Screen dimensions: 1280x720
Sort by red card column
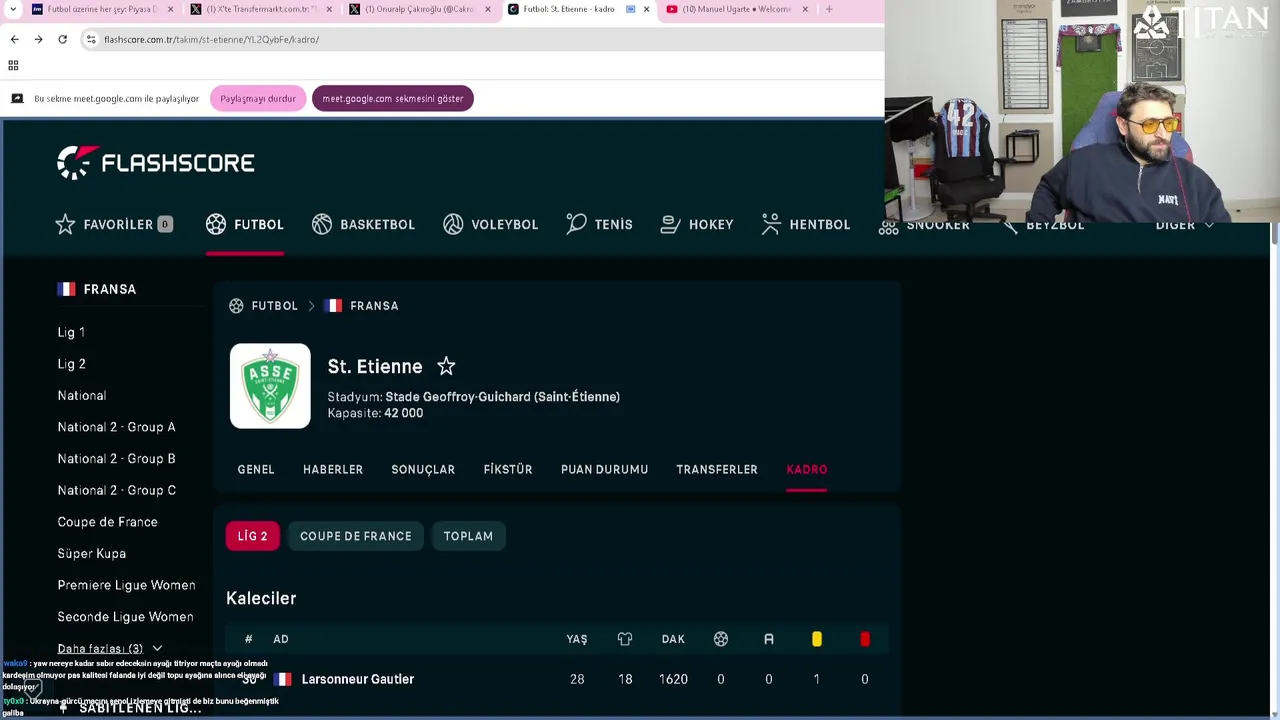click(x=865, y=639)
